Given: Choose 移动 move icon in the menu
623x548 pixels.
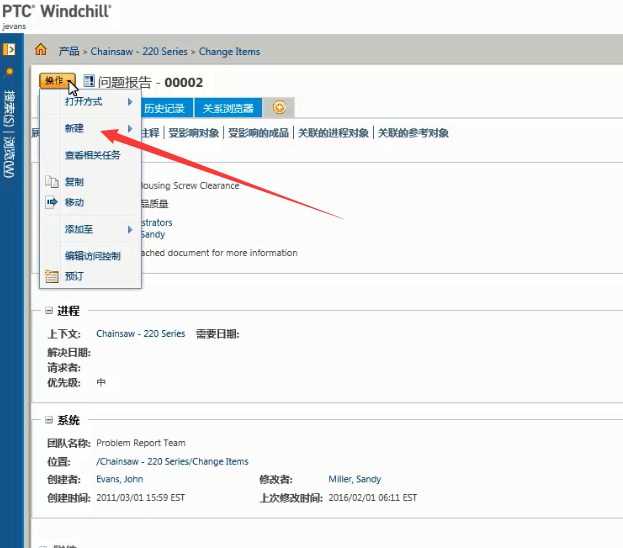Looking at the screenshot, I should [x=52, y=202].
